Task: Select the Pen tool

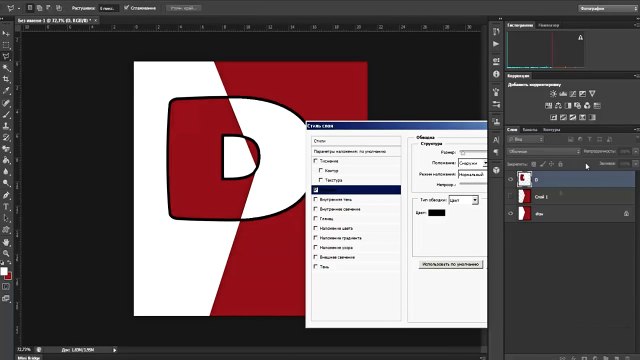Action: click(x=6, y=196)
